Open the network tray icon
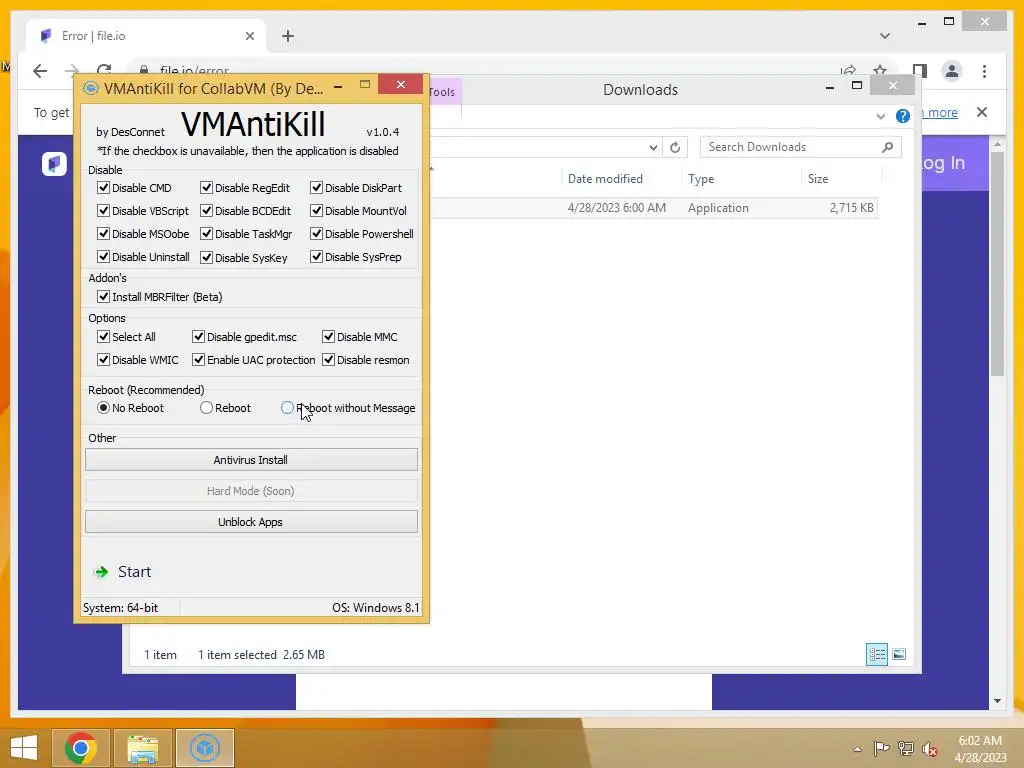1024x768 pixels. pyautogui.click(x=905, y=748)
